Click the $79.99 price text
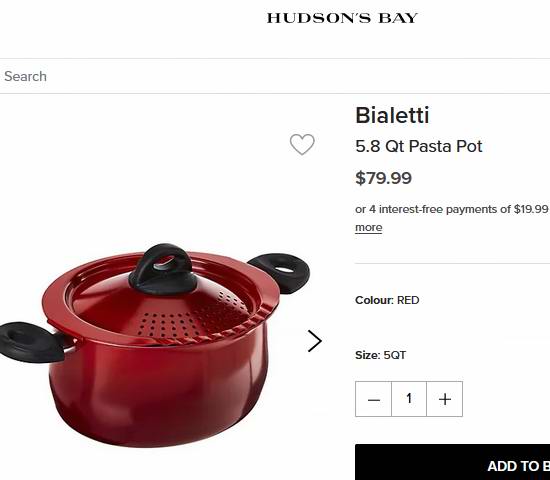The image size is (550, 480). click(383, 178)
